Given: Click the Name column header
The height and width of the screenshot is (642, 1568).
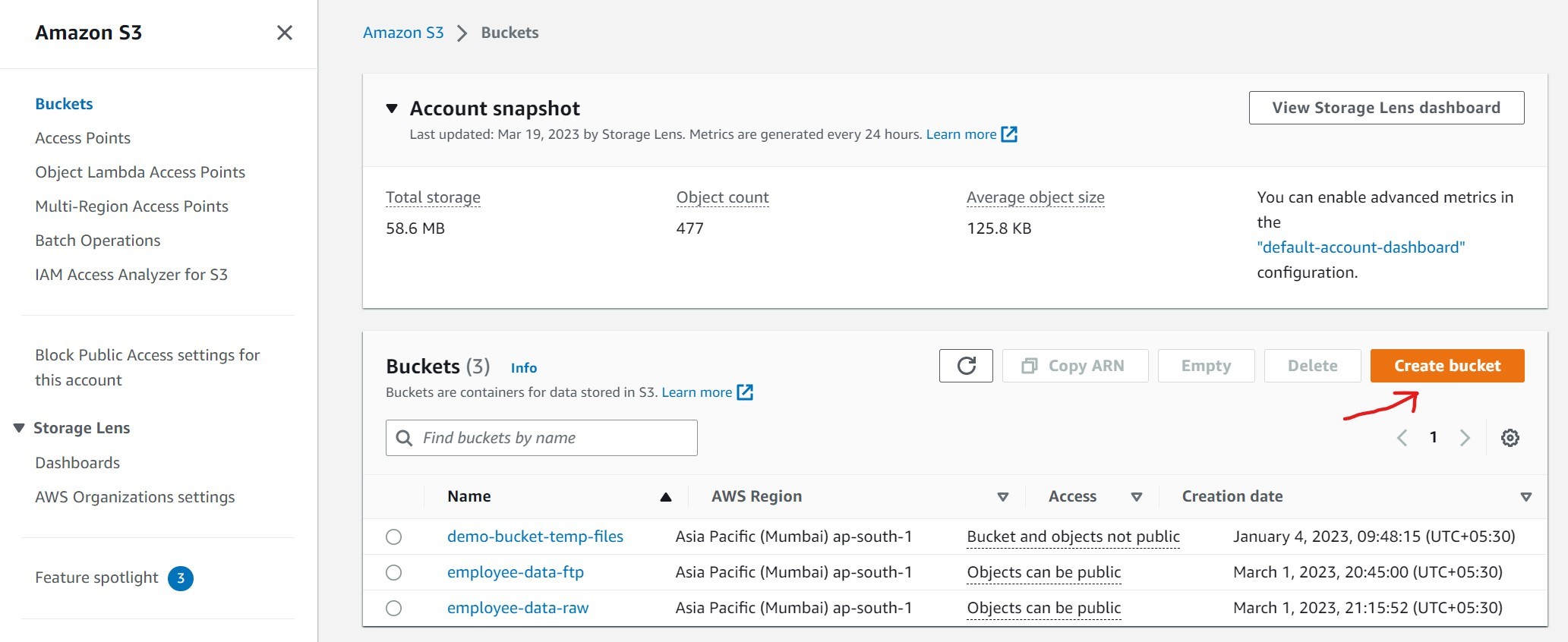Looking at the screenshot, I should 469,496.
